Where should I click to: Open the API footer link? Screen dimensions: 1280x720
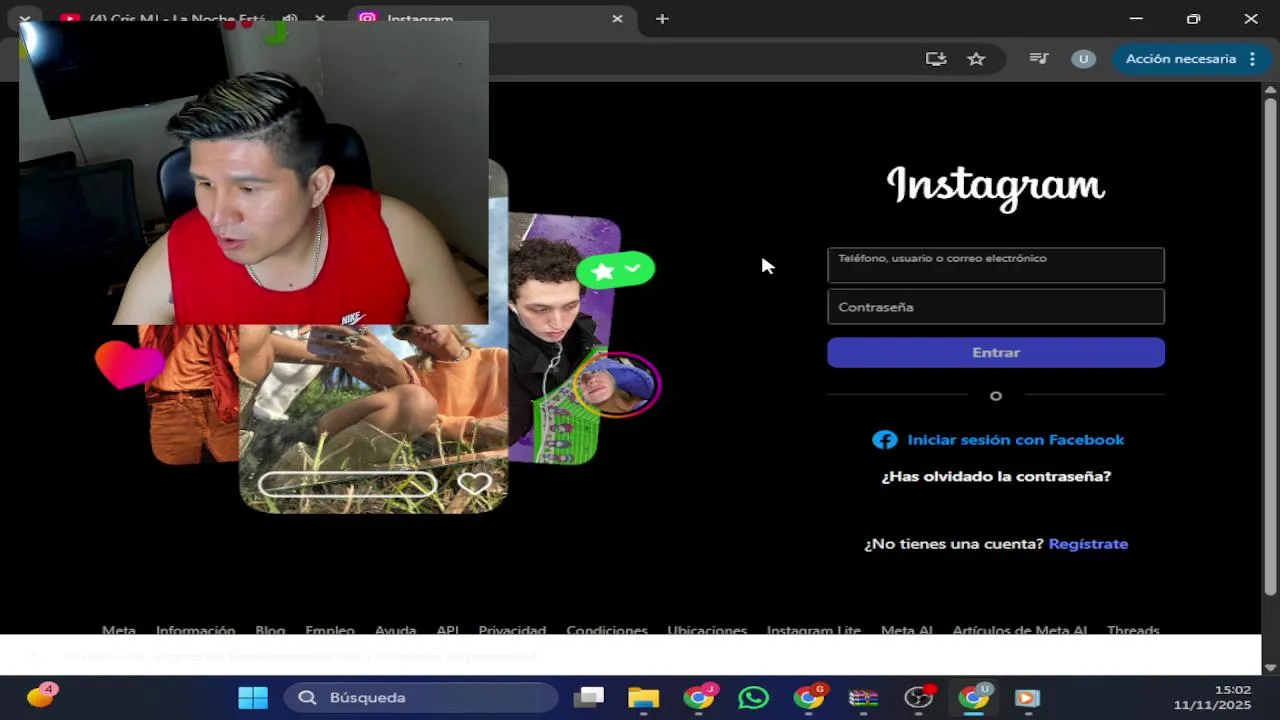pos(447,630)
